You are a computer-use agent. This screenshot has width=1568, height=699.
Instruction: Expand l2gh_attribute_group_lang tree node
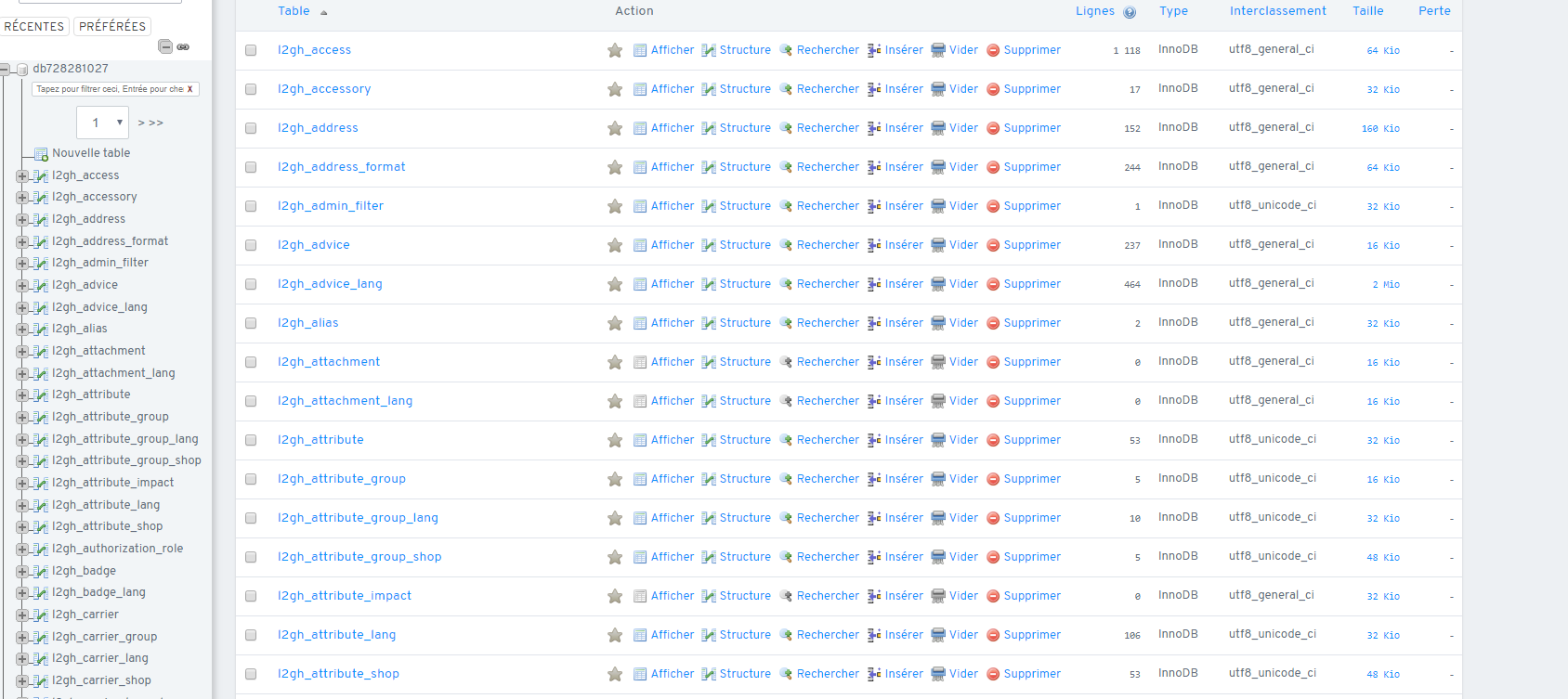point(21,440)
